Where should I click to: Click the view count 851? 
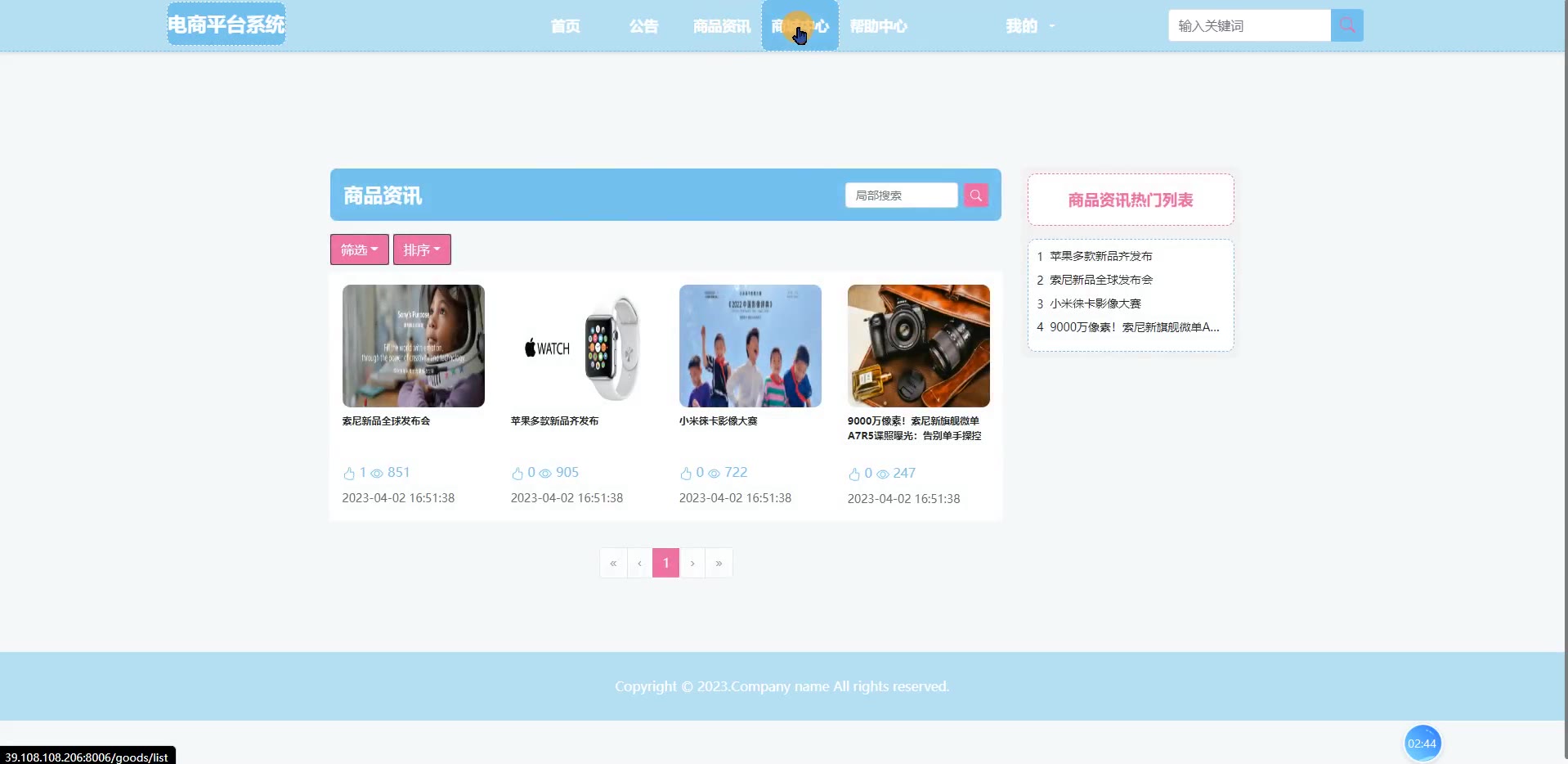point(399,473)
